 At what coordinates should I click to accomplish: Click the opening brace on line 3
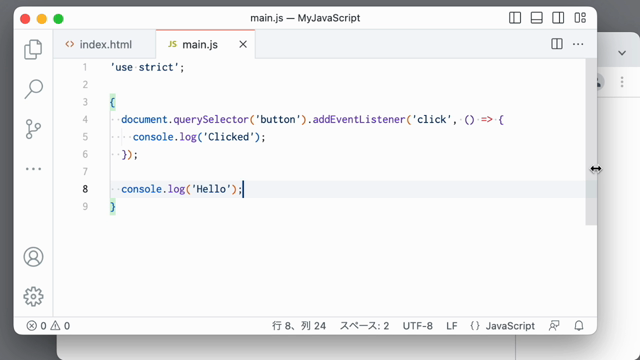tap(113, 102)
